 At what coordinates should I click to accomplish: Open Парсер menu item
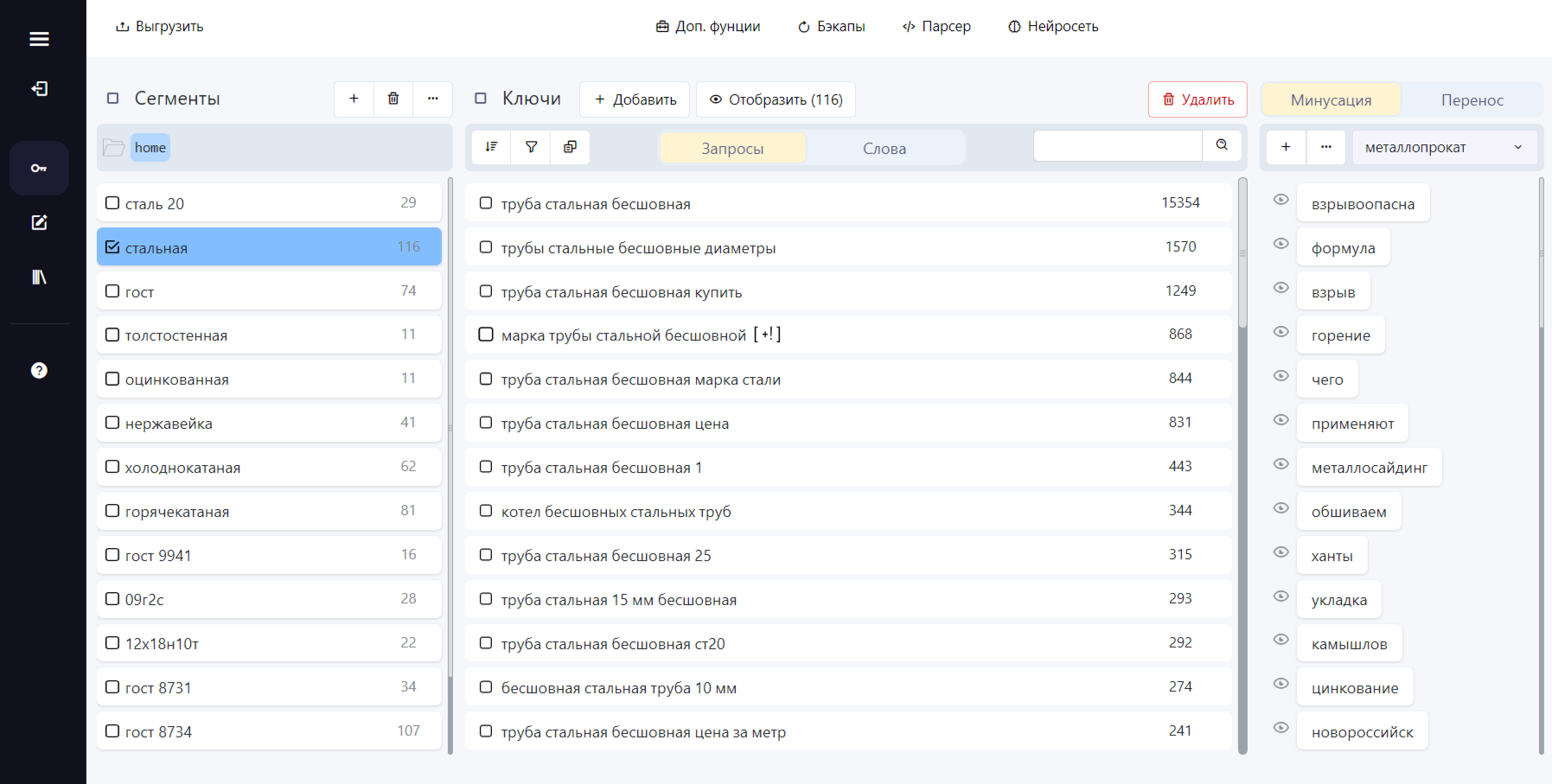(936, 26)
